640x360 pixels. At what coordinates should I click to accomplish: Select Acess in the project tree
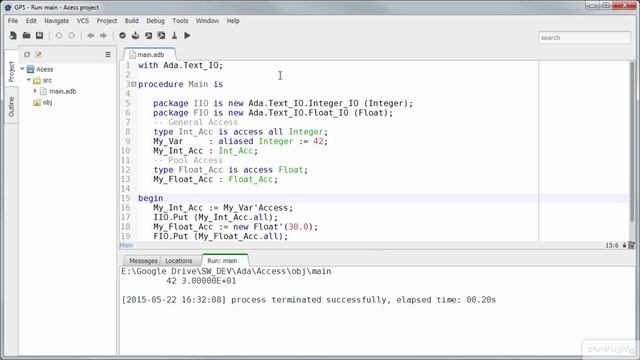click(44, 69)
